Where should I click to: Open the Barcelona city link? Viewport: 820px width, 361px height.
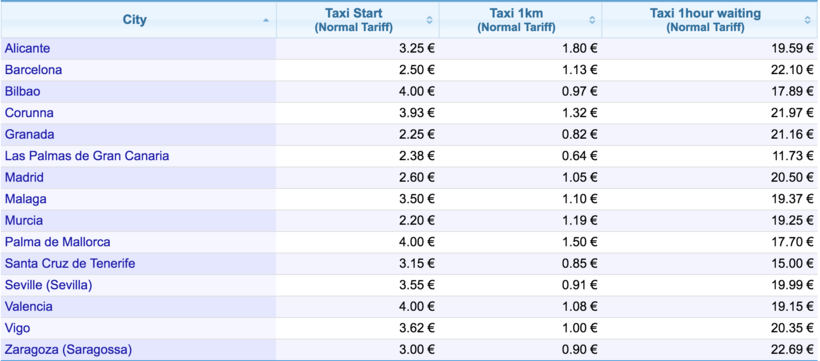(33, 70)
